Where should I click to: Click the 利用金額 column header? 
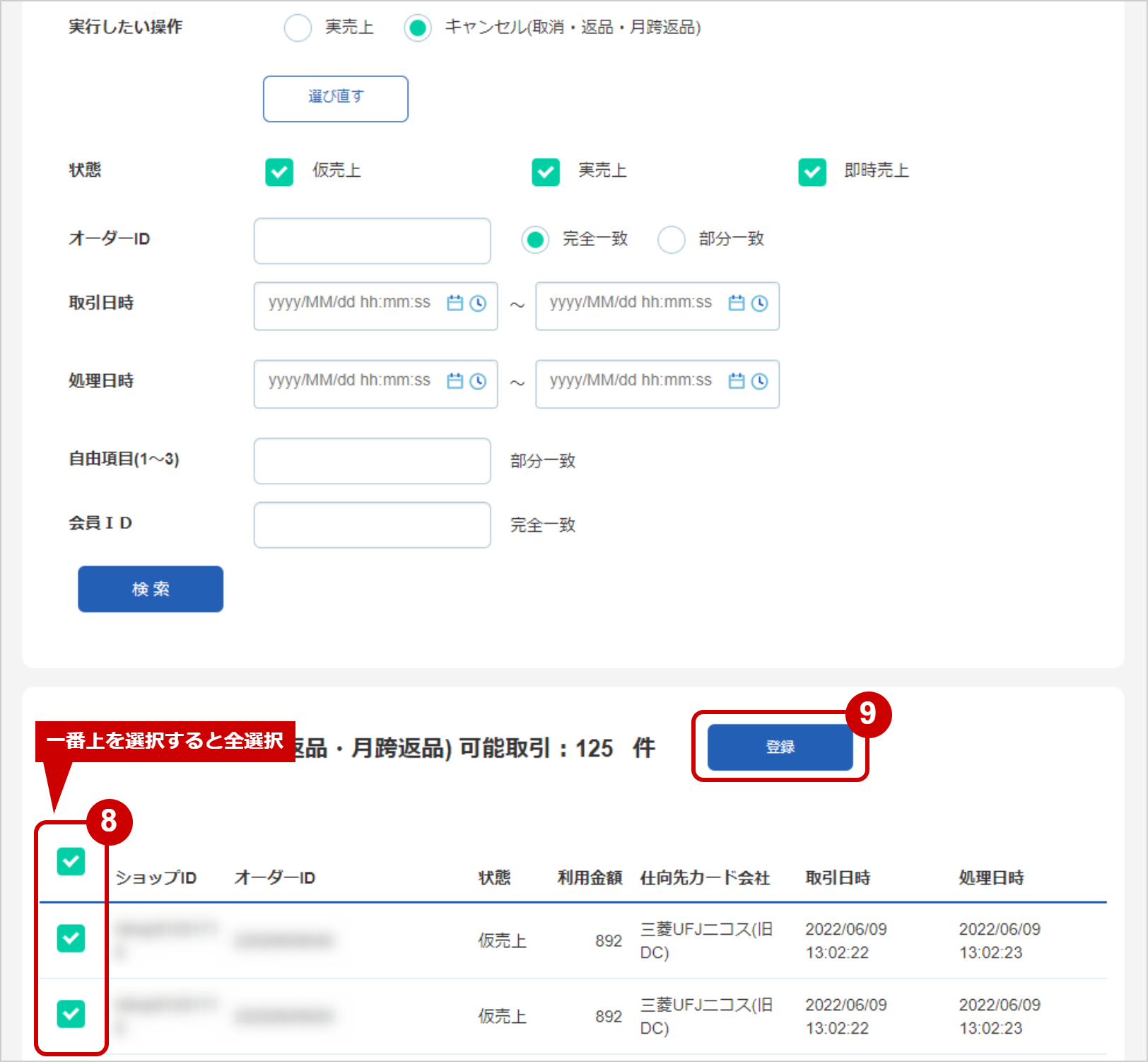pyautogui.click(x=590, y=877)
